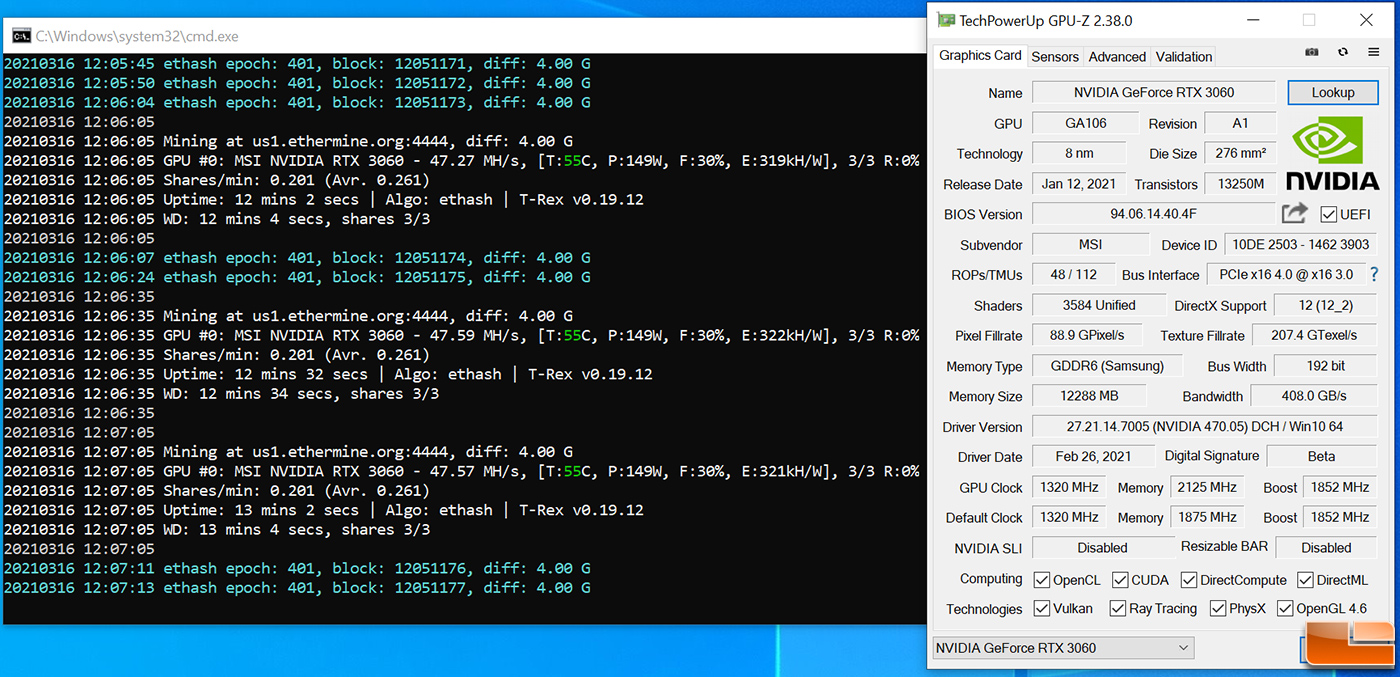Click the BIOS Version field 94.06.14.40.4F
The width and height of the screenshot is (1400, 677).
1154,214
